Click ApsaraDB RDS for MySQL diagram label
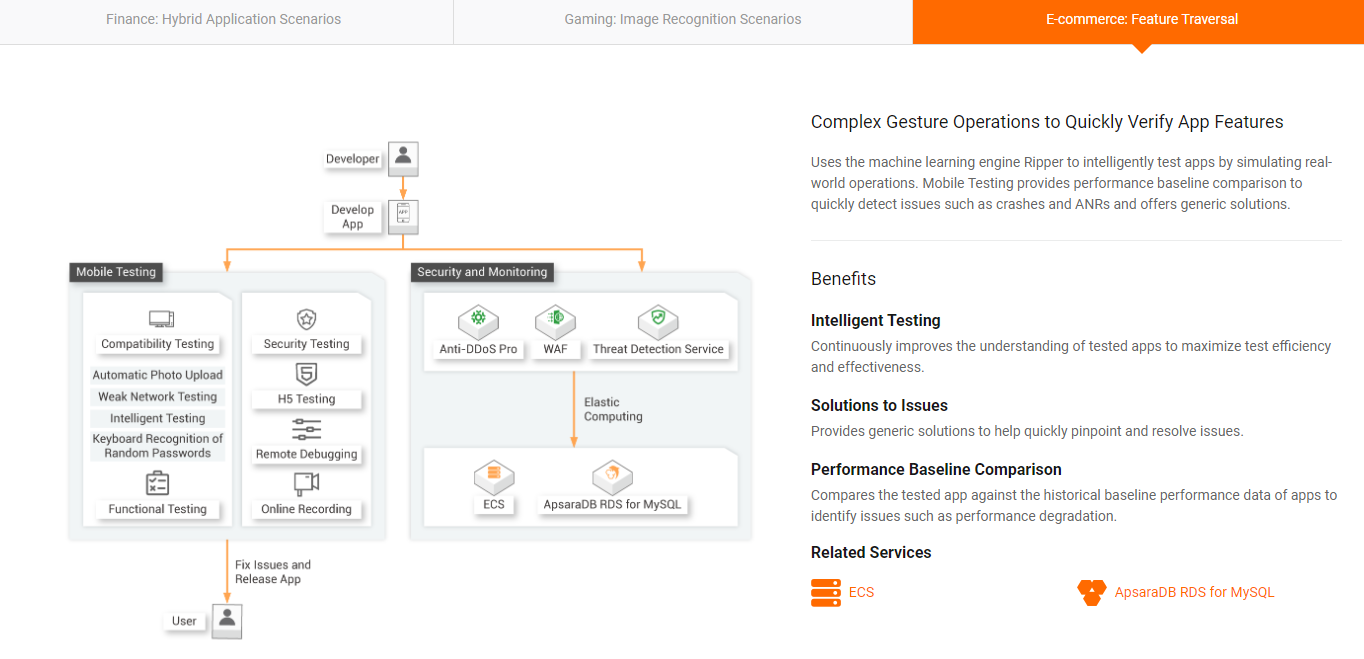This screenshot has width=1364, height=659. (x=612, y=505)
